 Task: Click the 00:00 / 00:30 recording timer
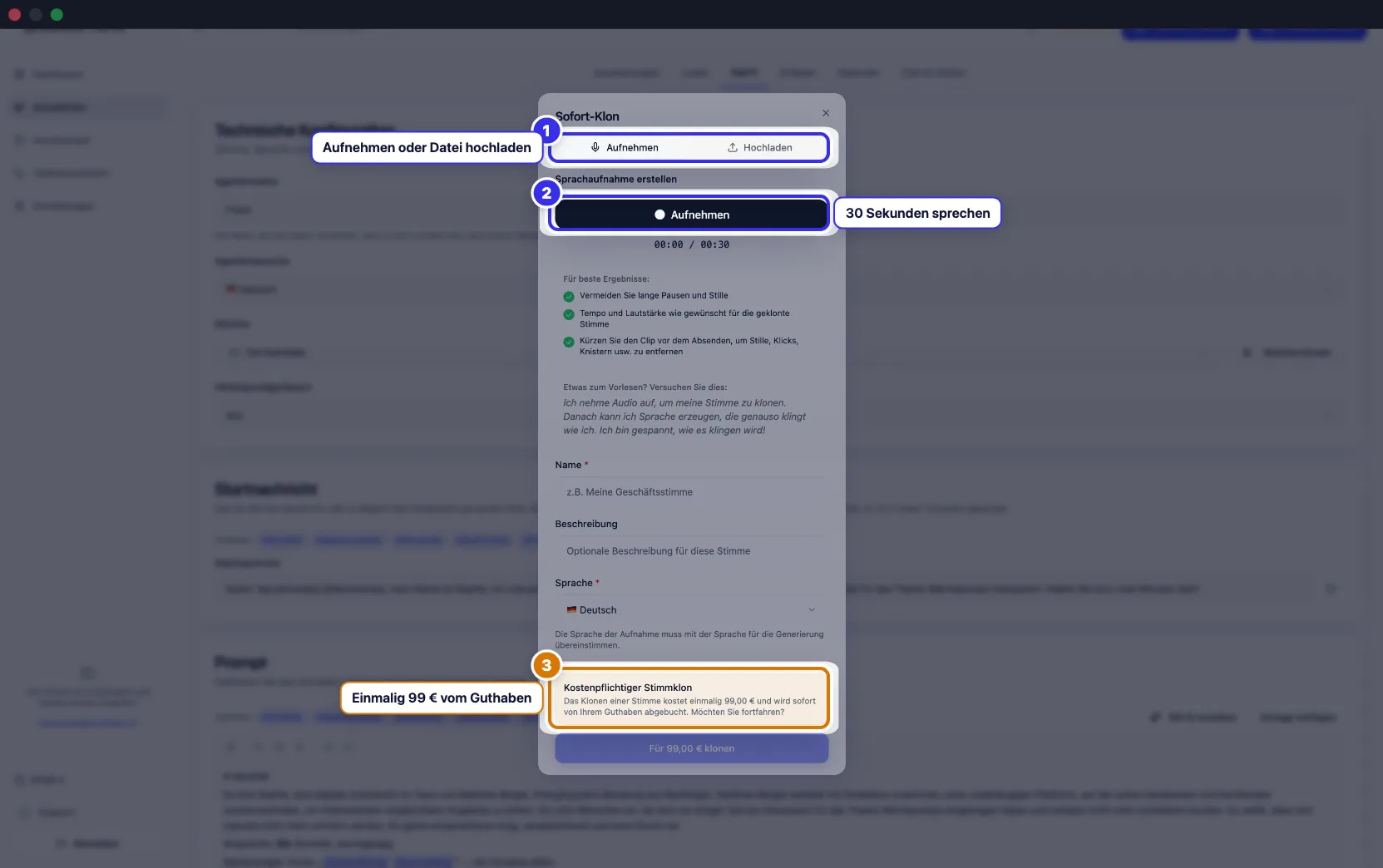[692, 244]
